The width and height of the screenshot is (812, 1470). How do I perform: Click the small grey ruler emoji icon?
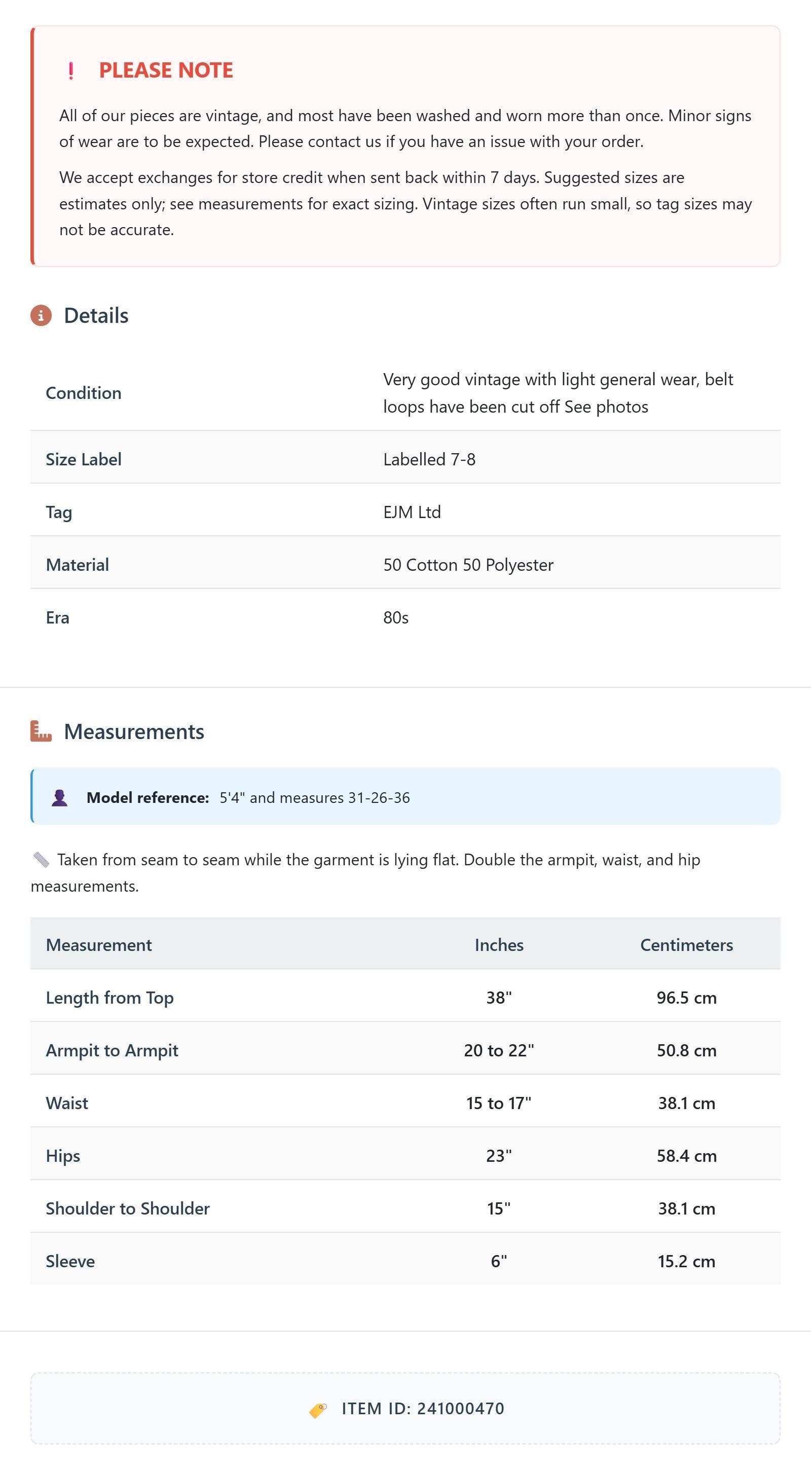point(41,860)
